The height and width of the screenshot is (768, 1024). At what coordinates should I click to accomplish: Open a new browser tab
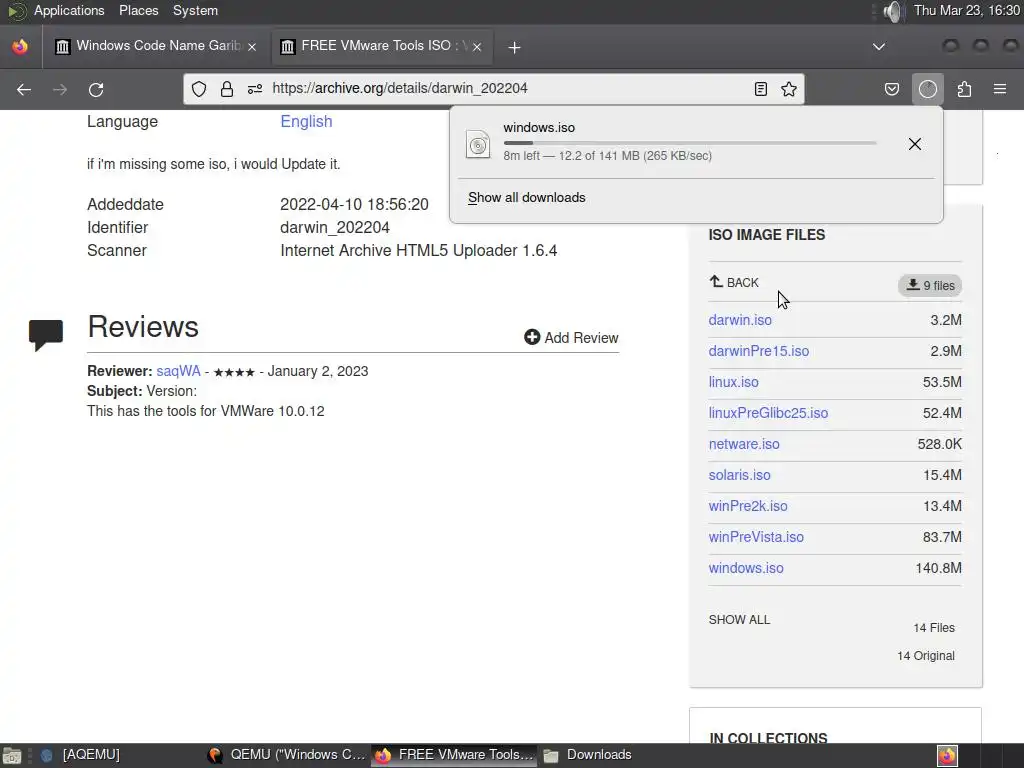pos(514,47)
